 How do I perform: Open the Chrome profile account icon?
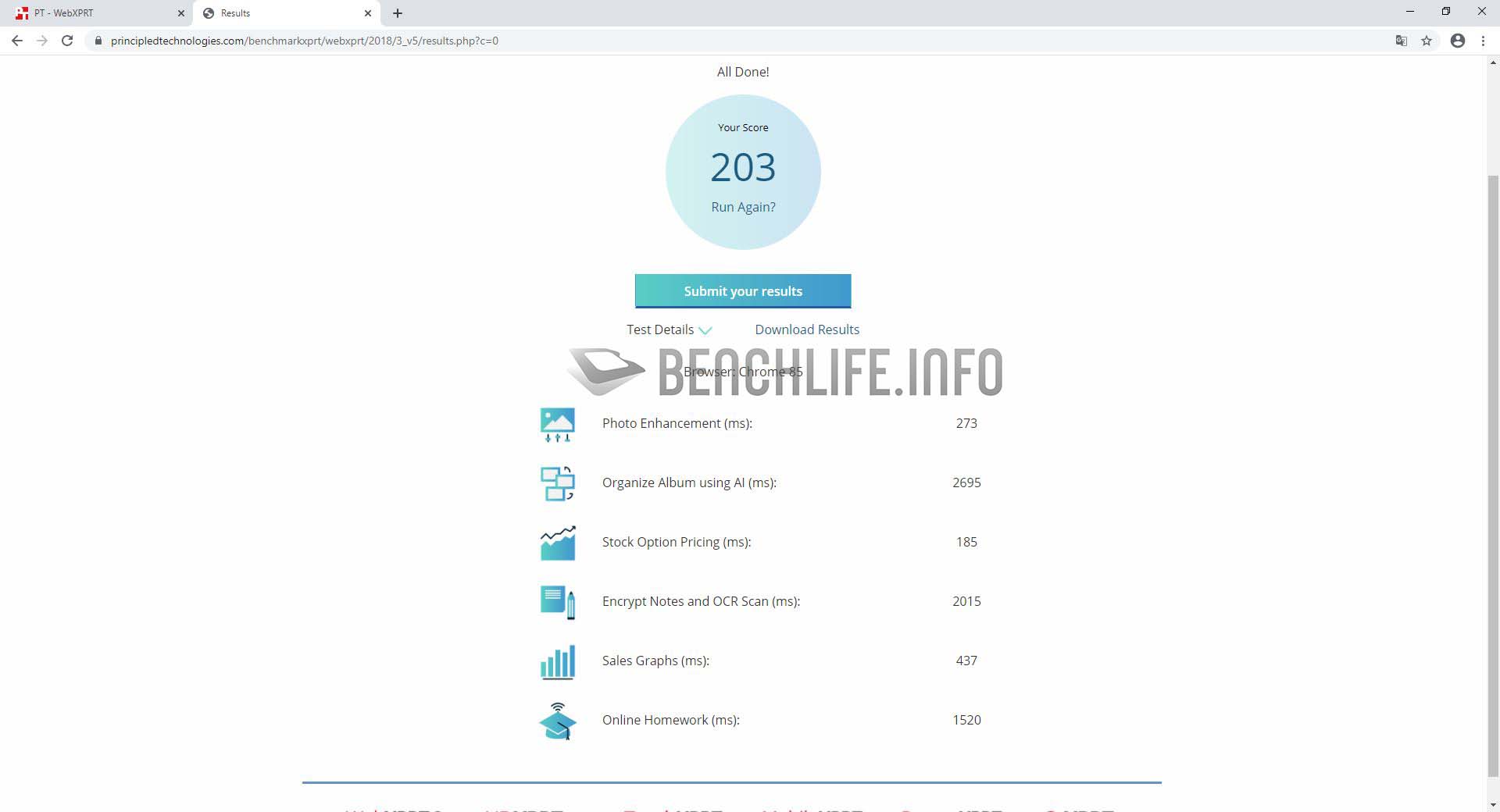tap(1458, 41)
